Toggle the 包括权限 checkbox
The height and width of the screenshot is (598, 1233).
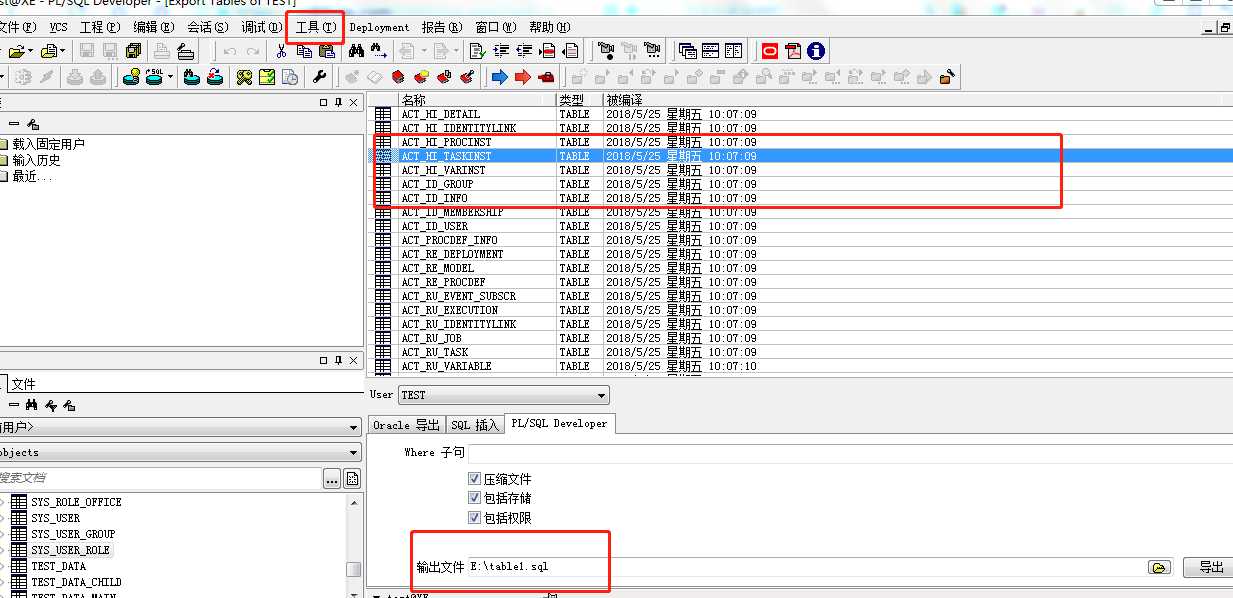coord(475,517)
